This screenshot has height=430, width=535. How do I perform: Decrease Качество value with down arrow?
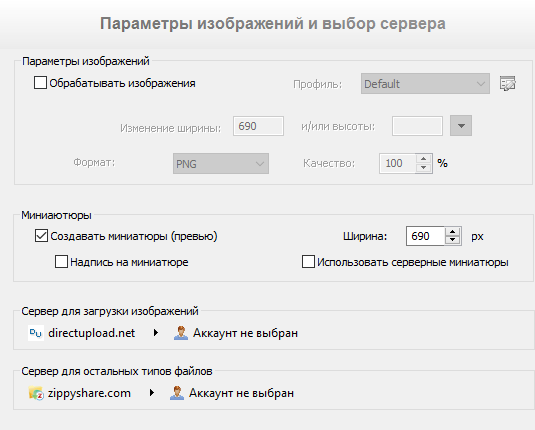click(x=423, y=168)
